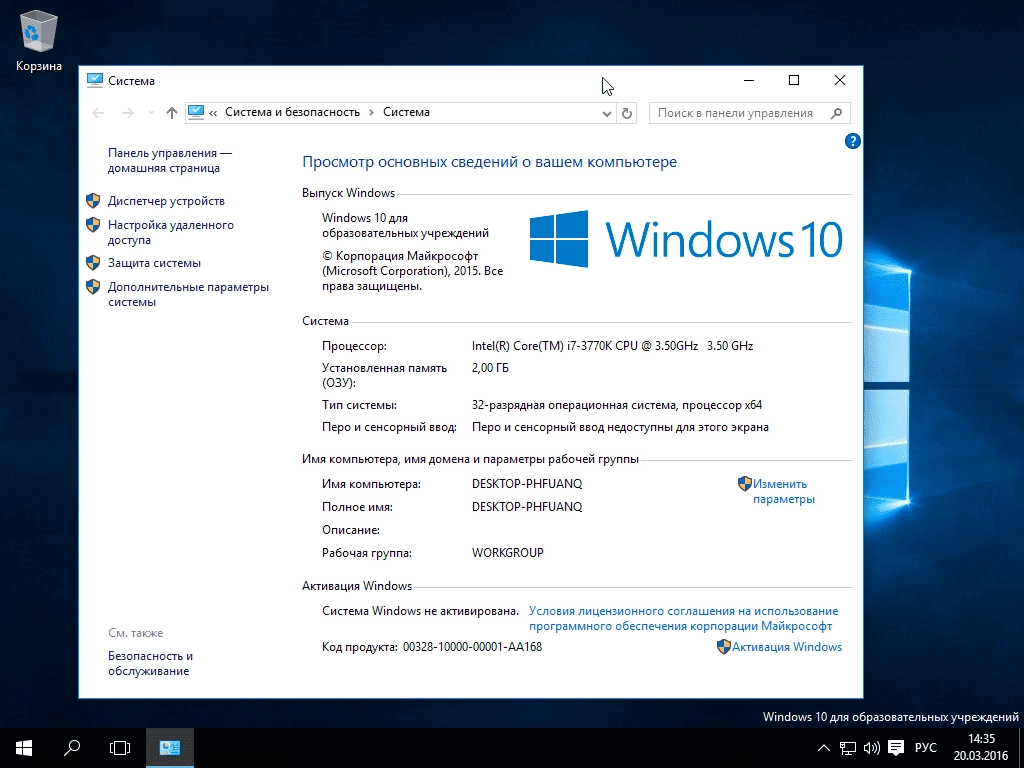The width and height of the screenshot is (1024, 768).
Task: Expand address bar history dropdown
Action: tap(607, 114)
